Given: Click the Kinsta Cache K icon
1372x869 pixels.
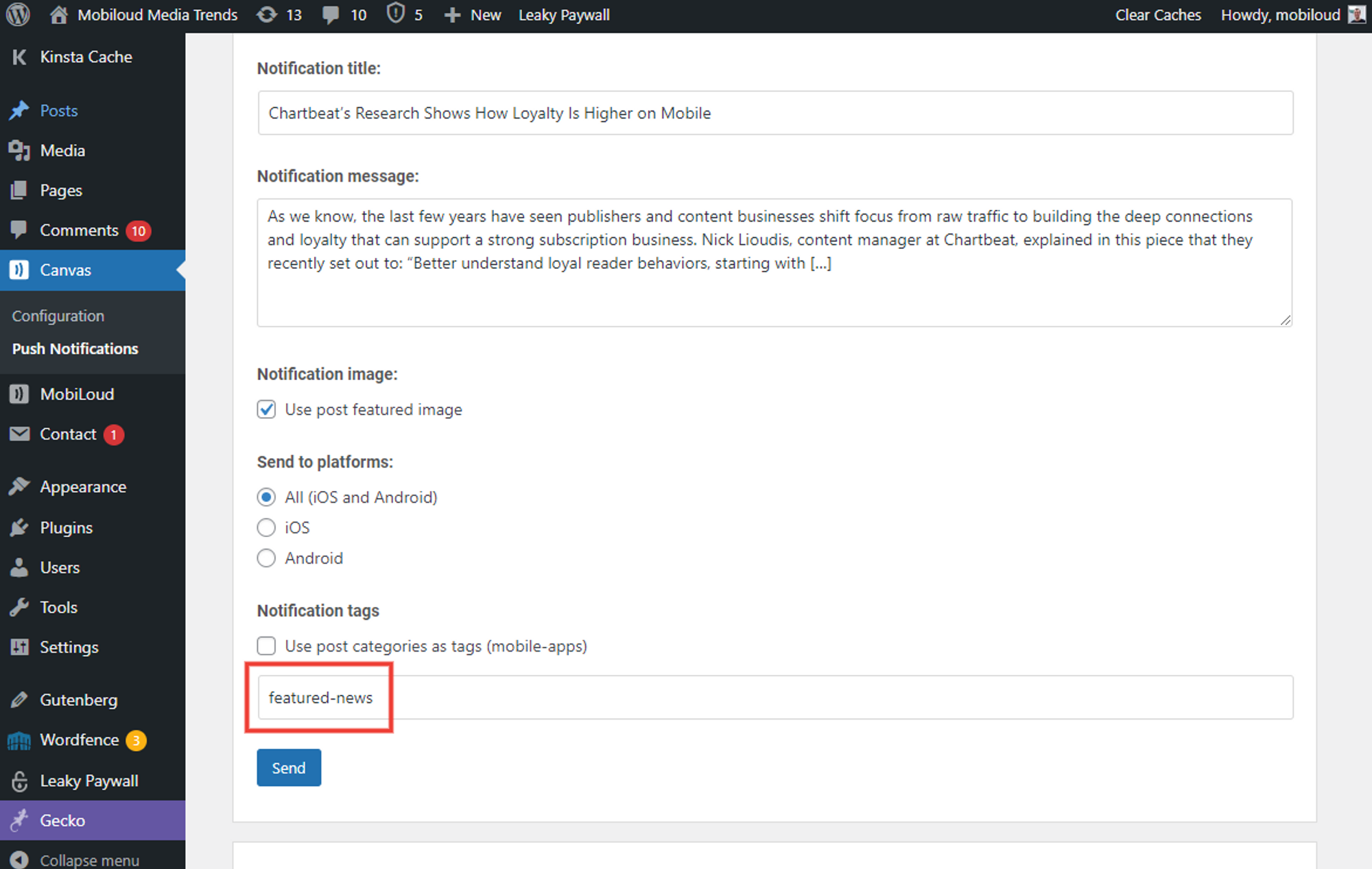Looking at the screenshot, I should point(19,57).
